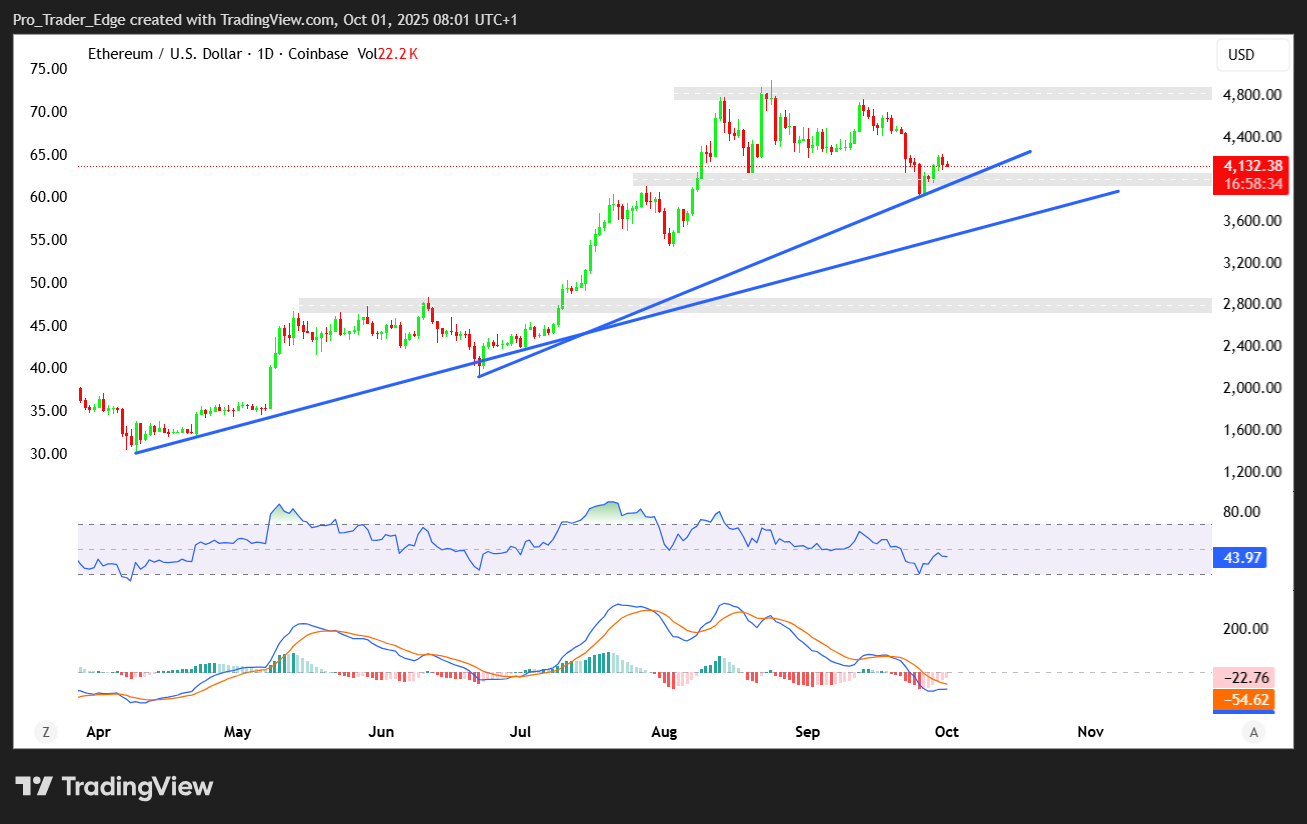Click the orange MACD signal value -54.62
This screenshot has width=1307, height=824.
(1244, 699)
